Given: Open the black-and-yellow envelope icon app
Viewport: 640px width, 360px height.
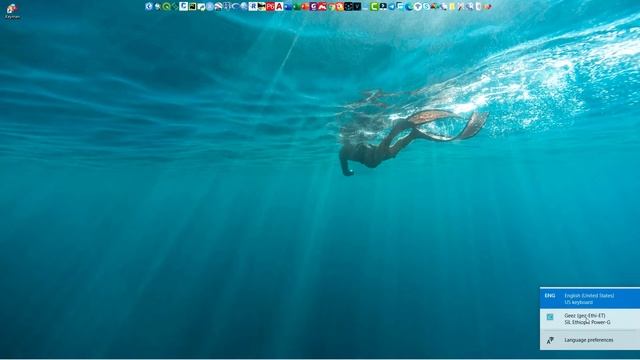Looking at the screenshot, I should pos(262,6).
